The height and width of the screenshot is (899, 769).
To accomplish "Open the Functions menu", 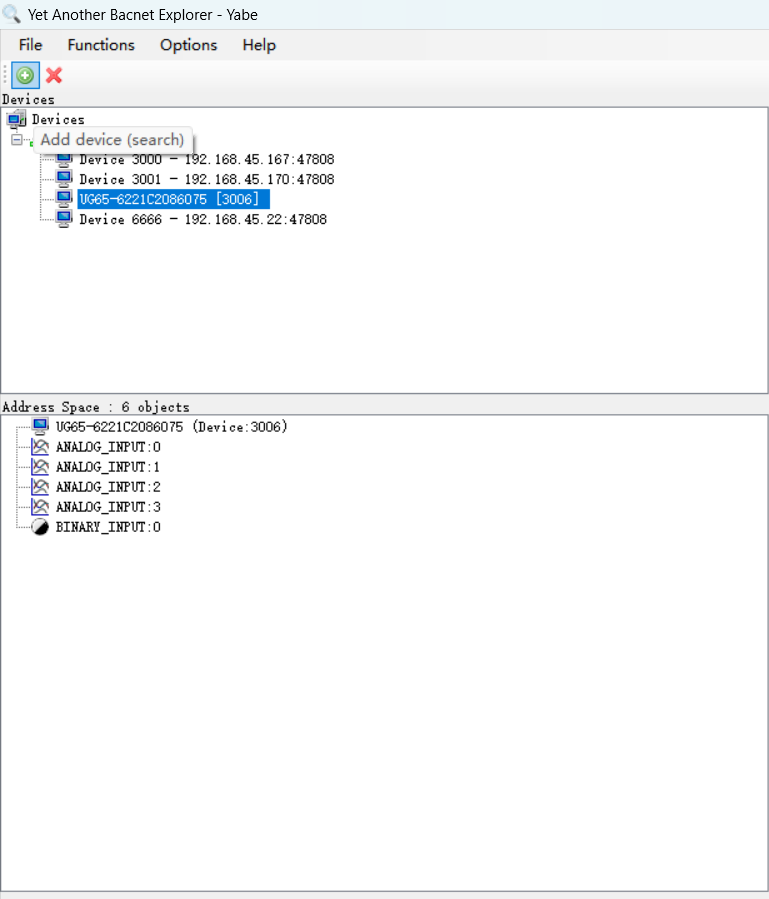I will tap(101, 45).
